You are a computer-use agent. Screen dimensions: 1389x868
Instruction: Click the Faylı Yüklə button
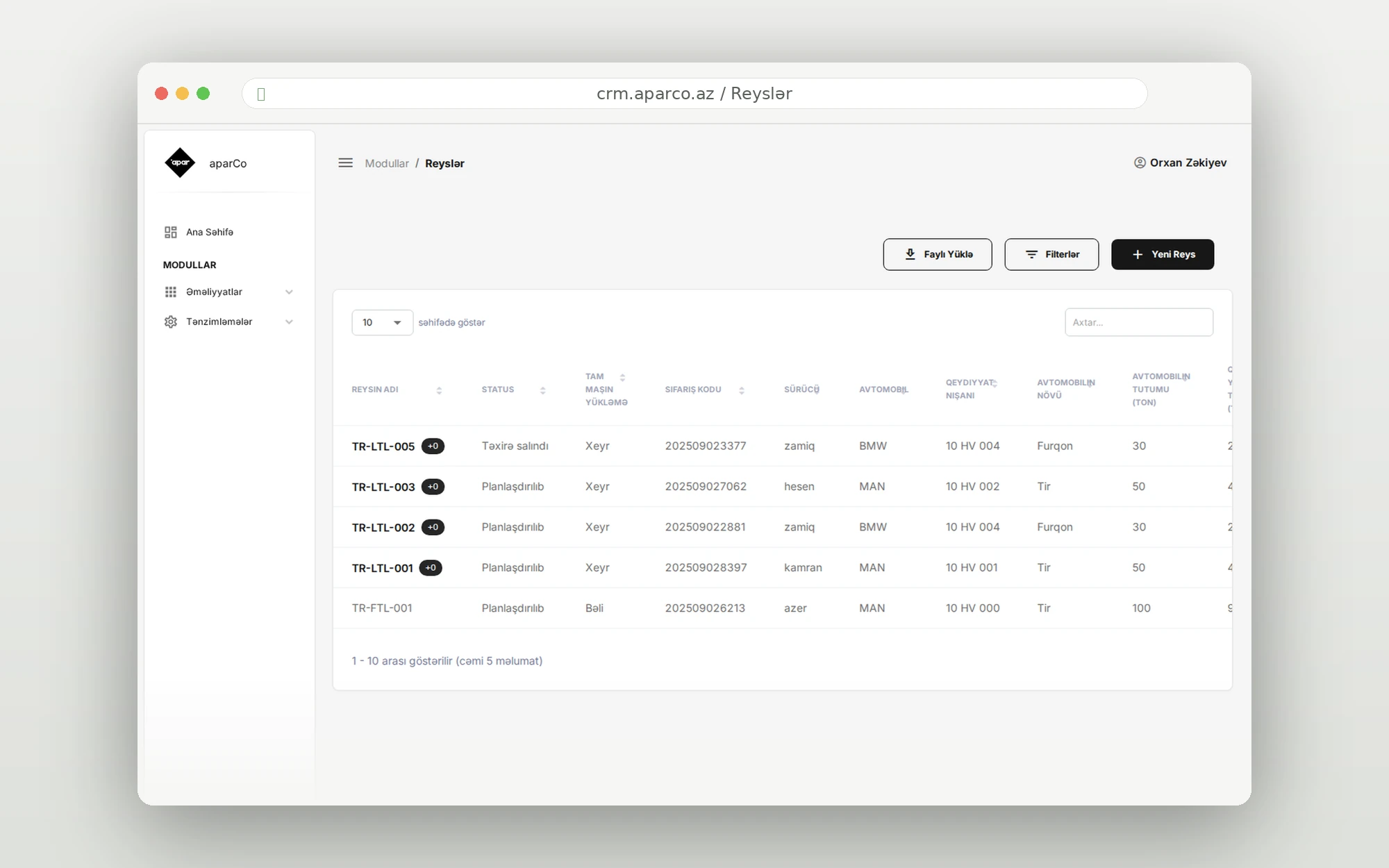pyautogui.click(x=938, y=254)
